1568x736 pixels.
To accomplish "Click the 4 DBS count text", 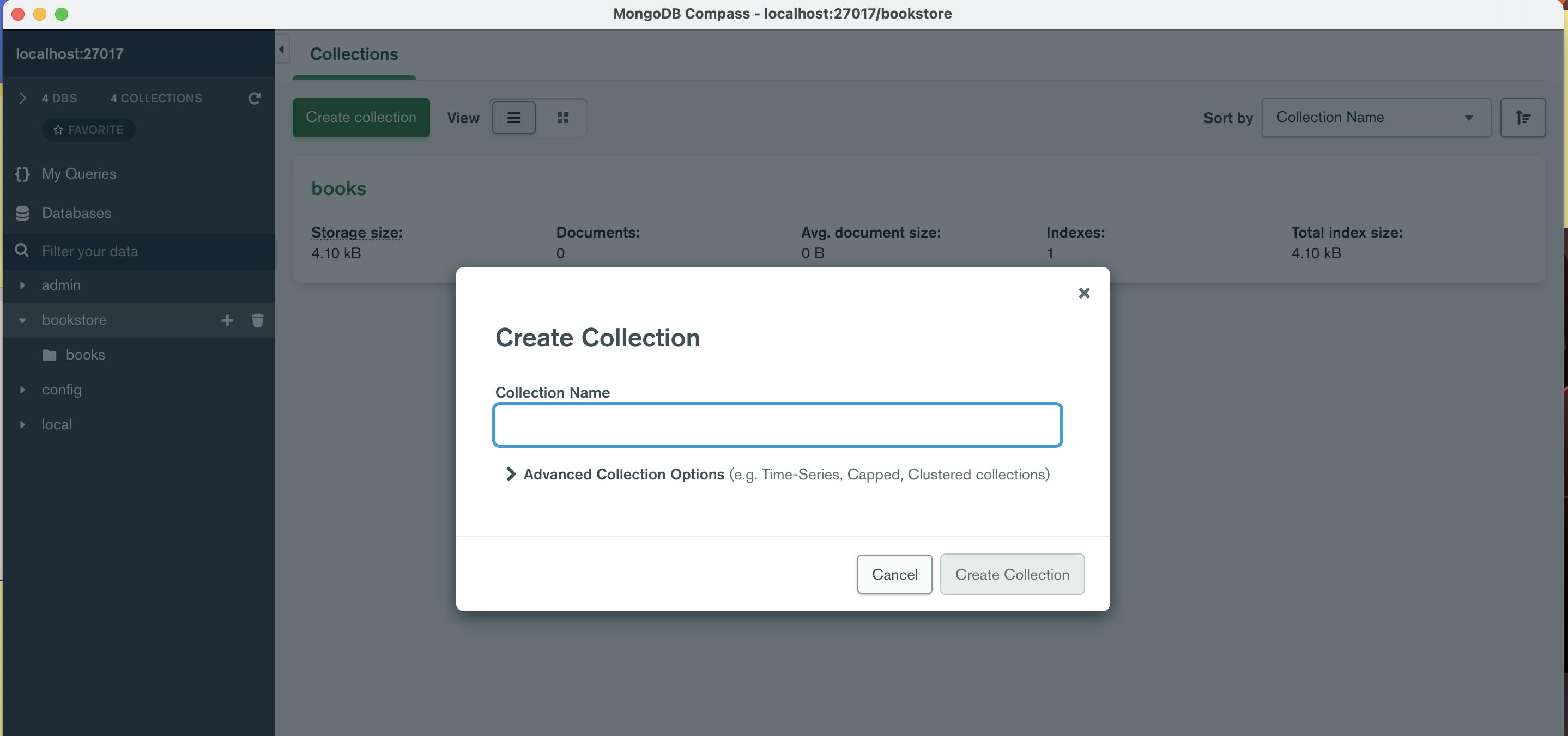I will pyautogui.click(x=59, y=99).
